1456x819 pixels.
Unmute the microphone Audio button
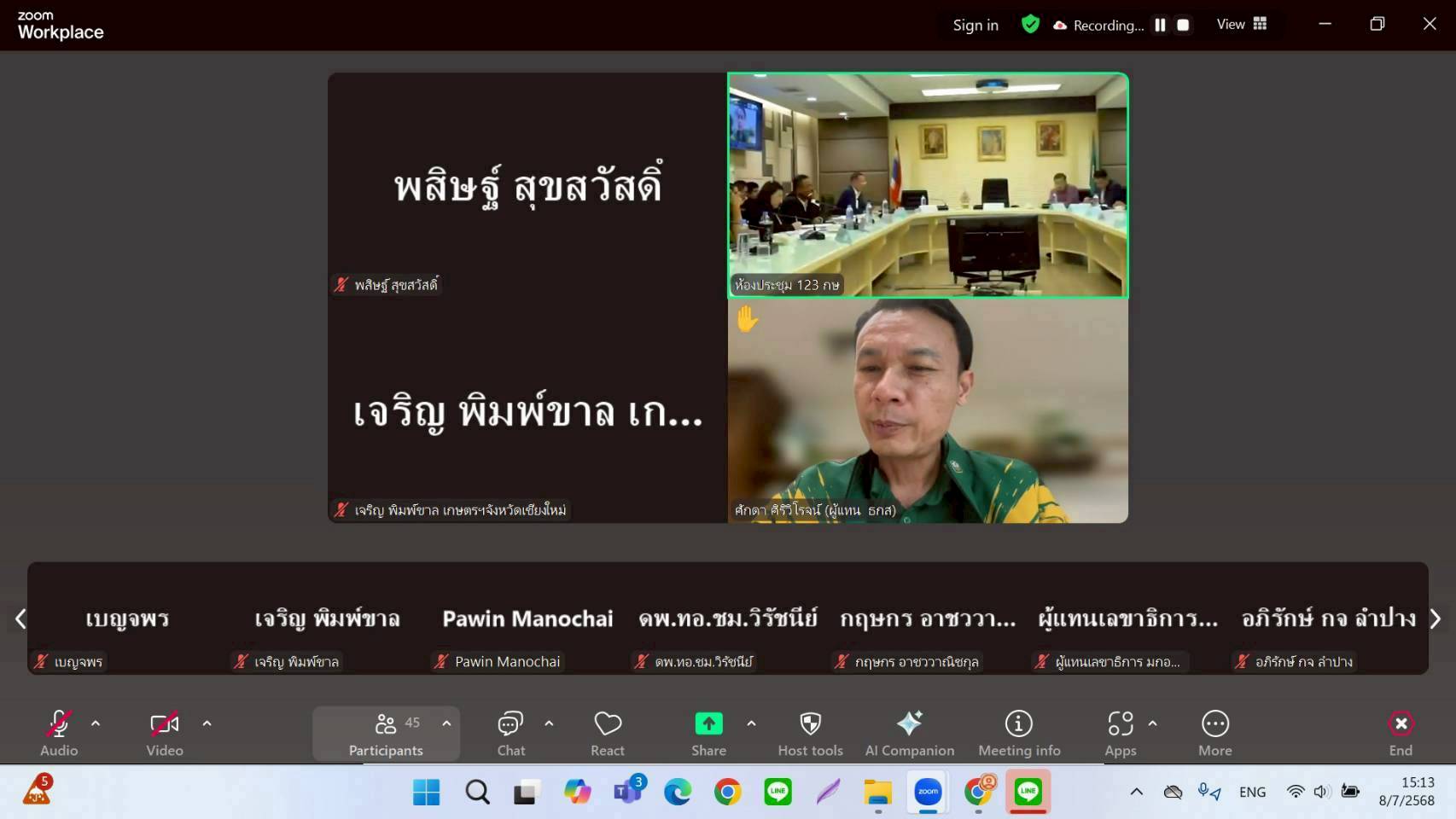pyautogui.click(x=59, y=733)
